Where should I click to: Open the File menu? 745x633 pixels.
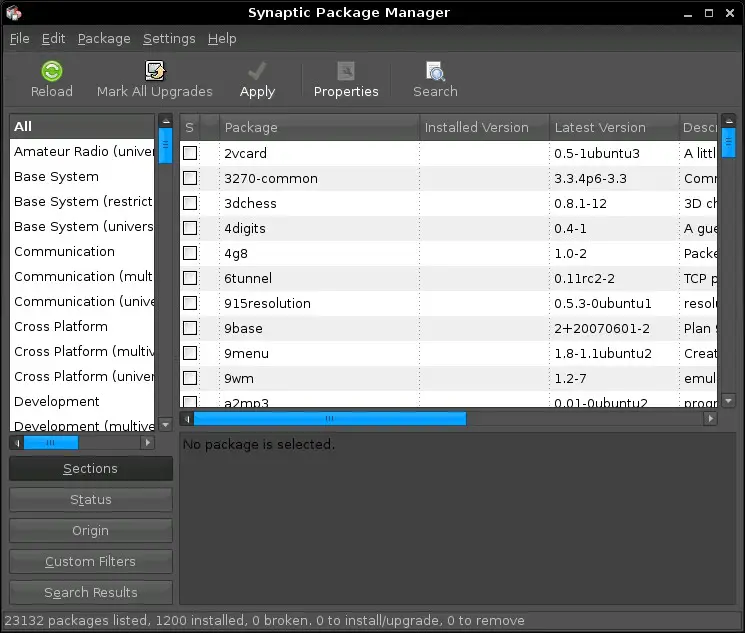tap(19, 38)
